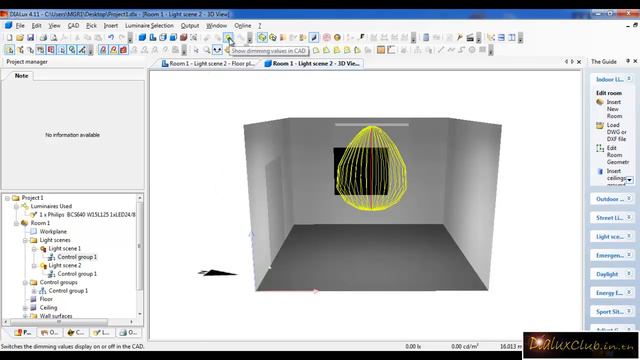Expand the Ceiling tree node
Image resolution: width=640 pixels, height=360 pixels.
point(25,308)
